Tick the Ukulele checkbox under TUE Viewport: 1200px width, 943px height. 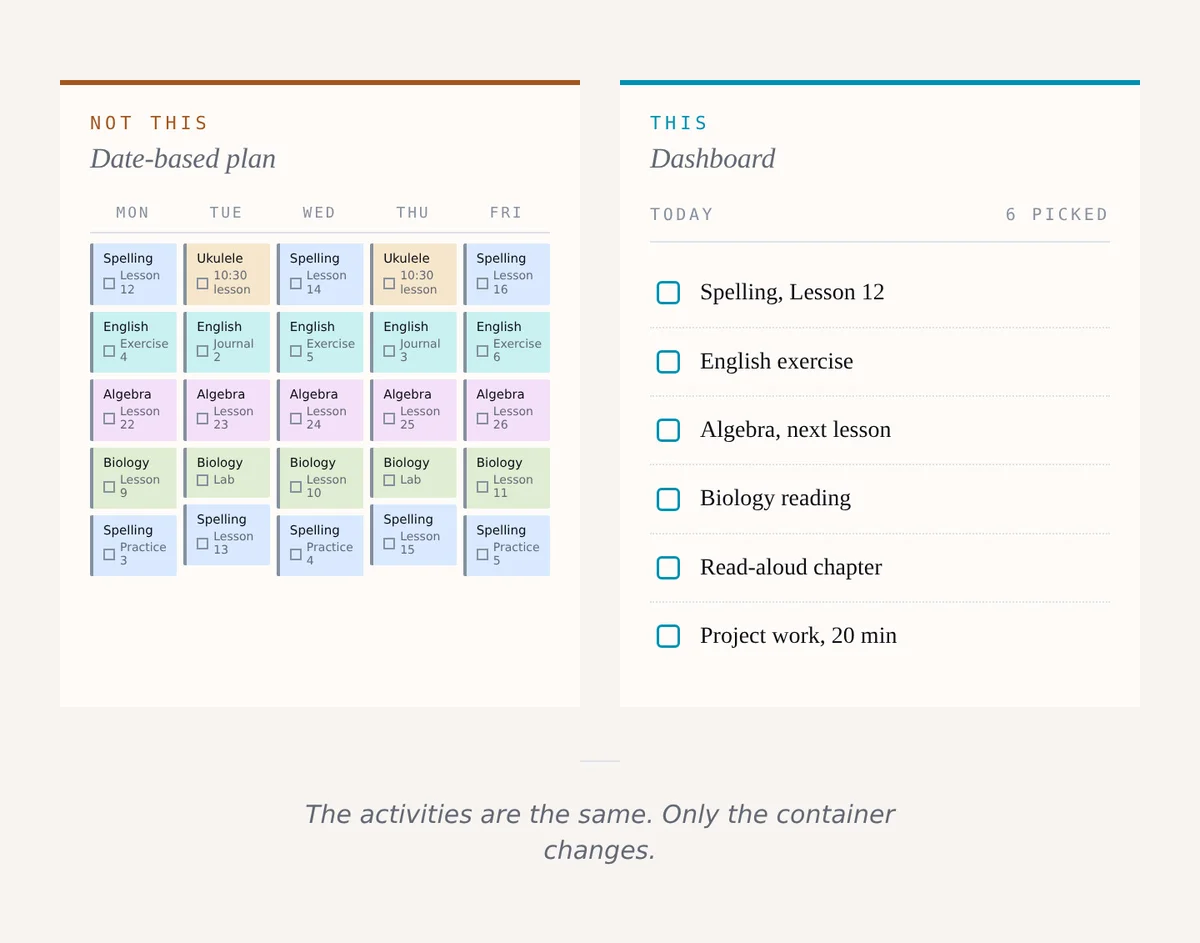pyautogui.click(x=202, y=283)
